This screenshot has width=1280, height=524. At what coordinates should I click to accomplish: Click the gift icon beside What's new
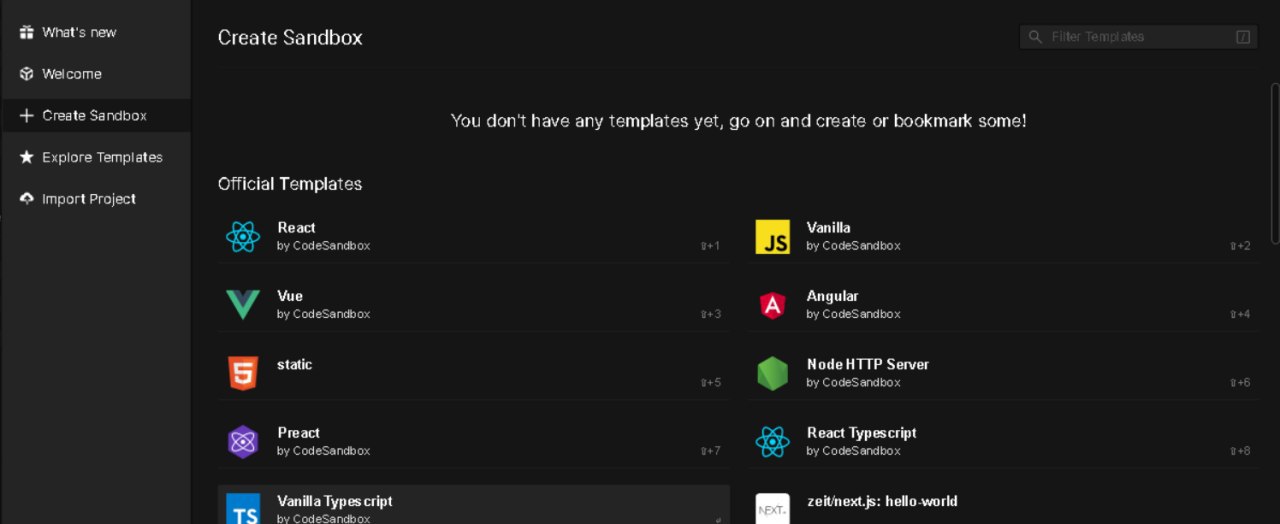27,32
